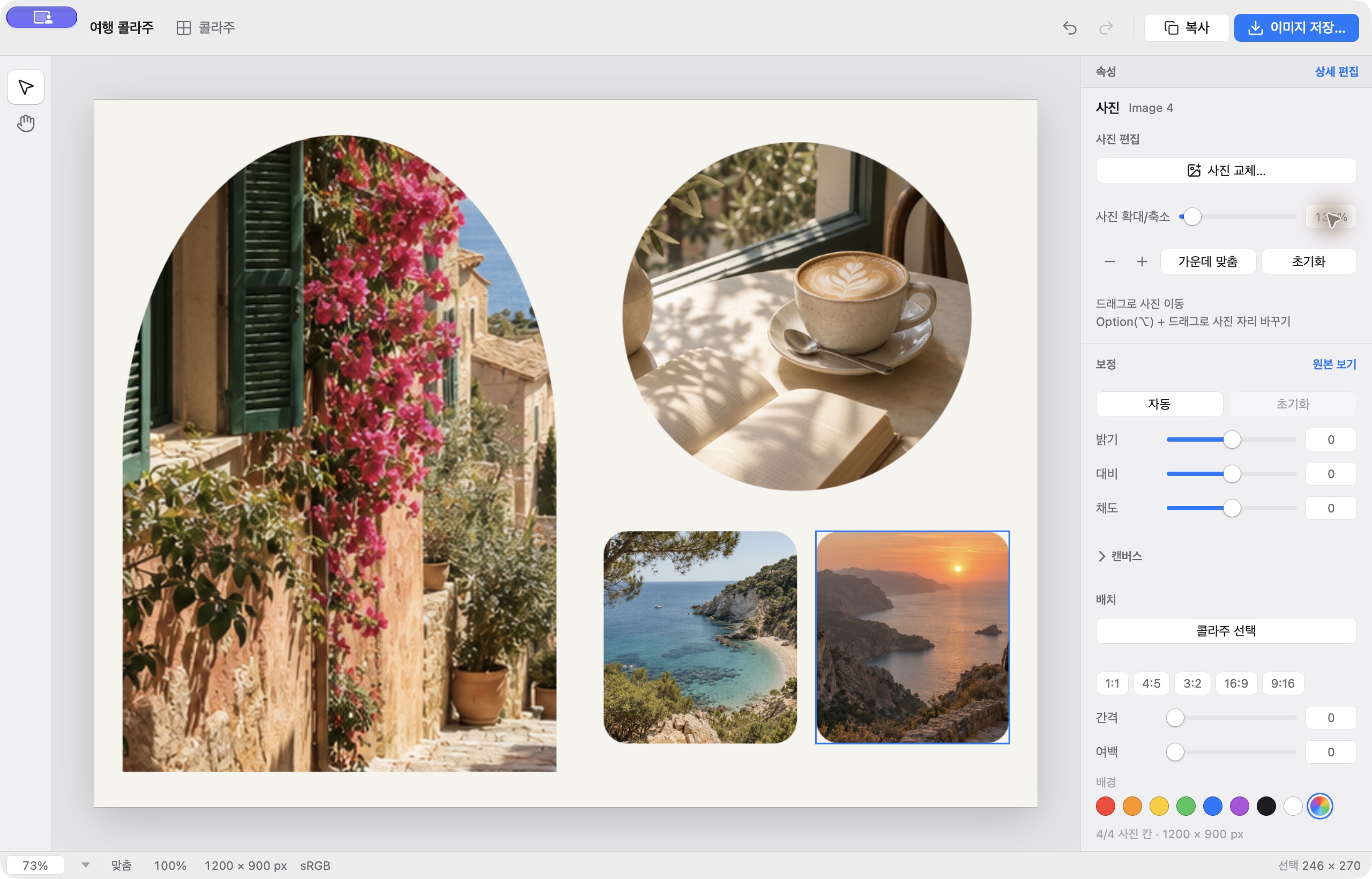Viewport: 1372px width, 879px height.
Task: Open the 상세 편집 link
Action: click(1336, 71)
